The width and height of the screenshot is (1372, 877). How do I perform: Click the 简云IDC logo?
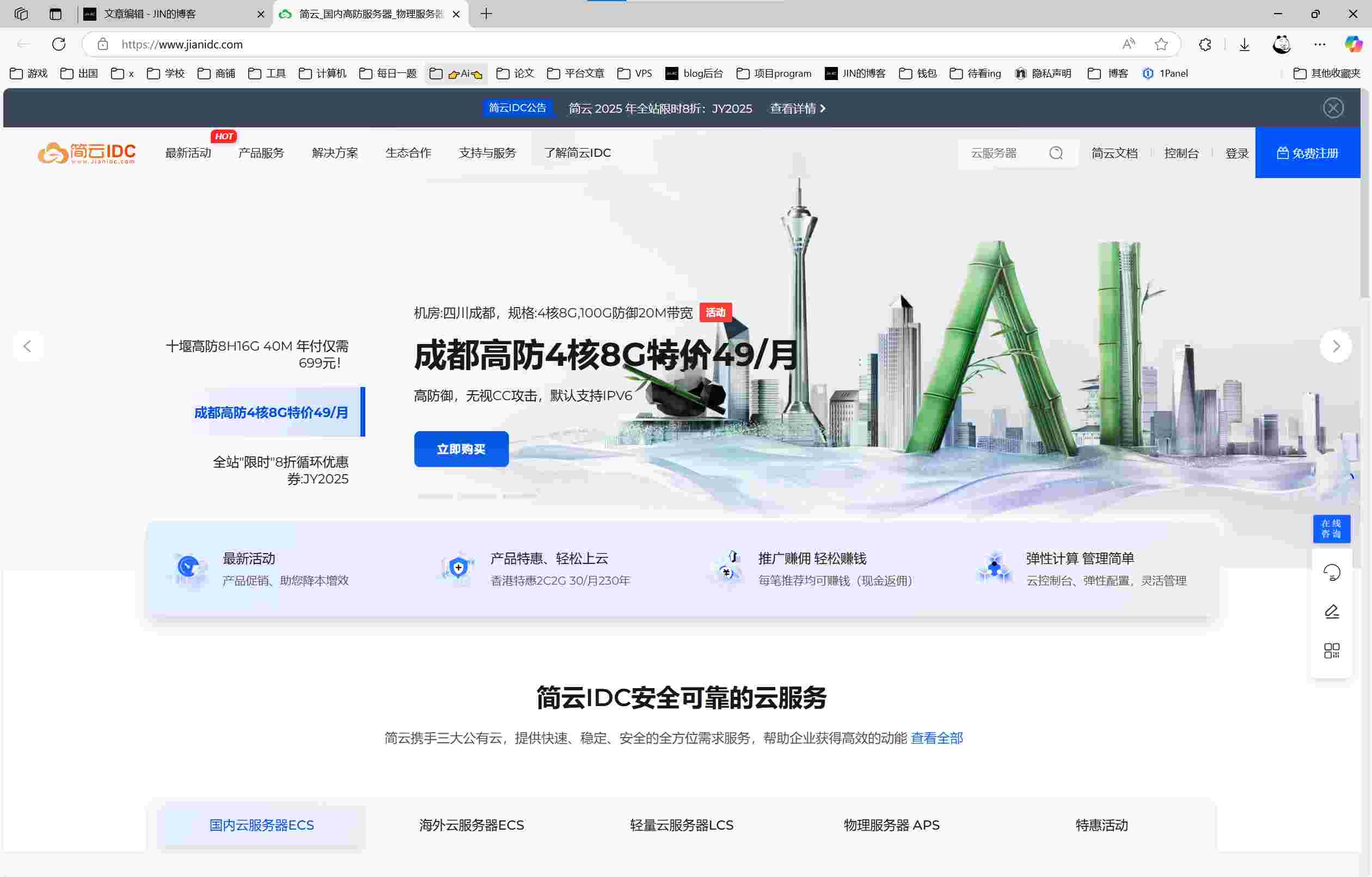87,153
